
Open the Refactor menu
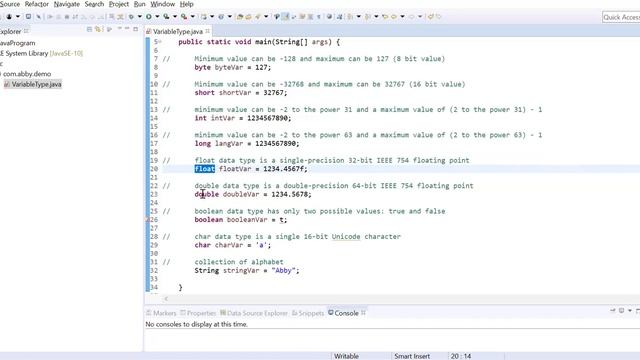pos(37,4)
